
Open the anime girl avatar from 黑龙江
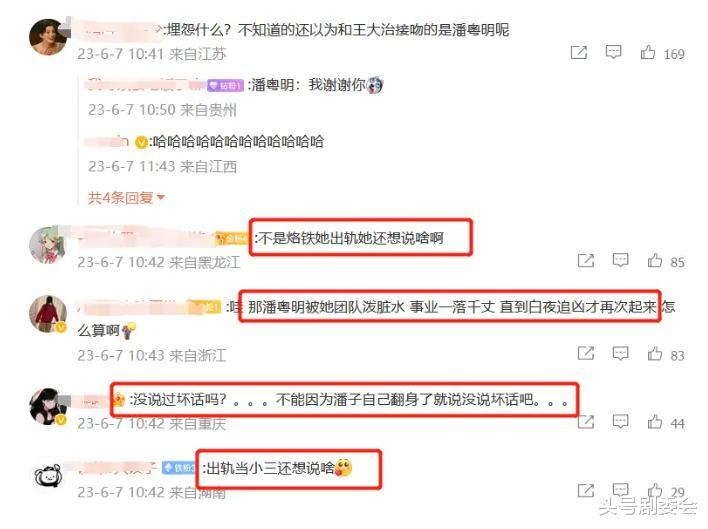pos(48,245)
